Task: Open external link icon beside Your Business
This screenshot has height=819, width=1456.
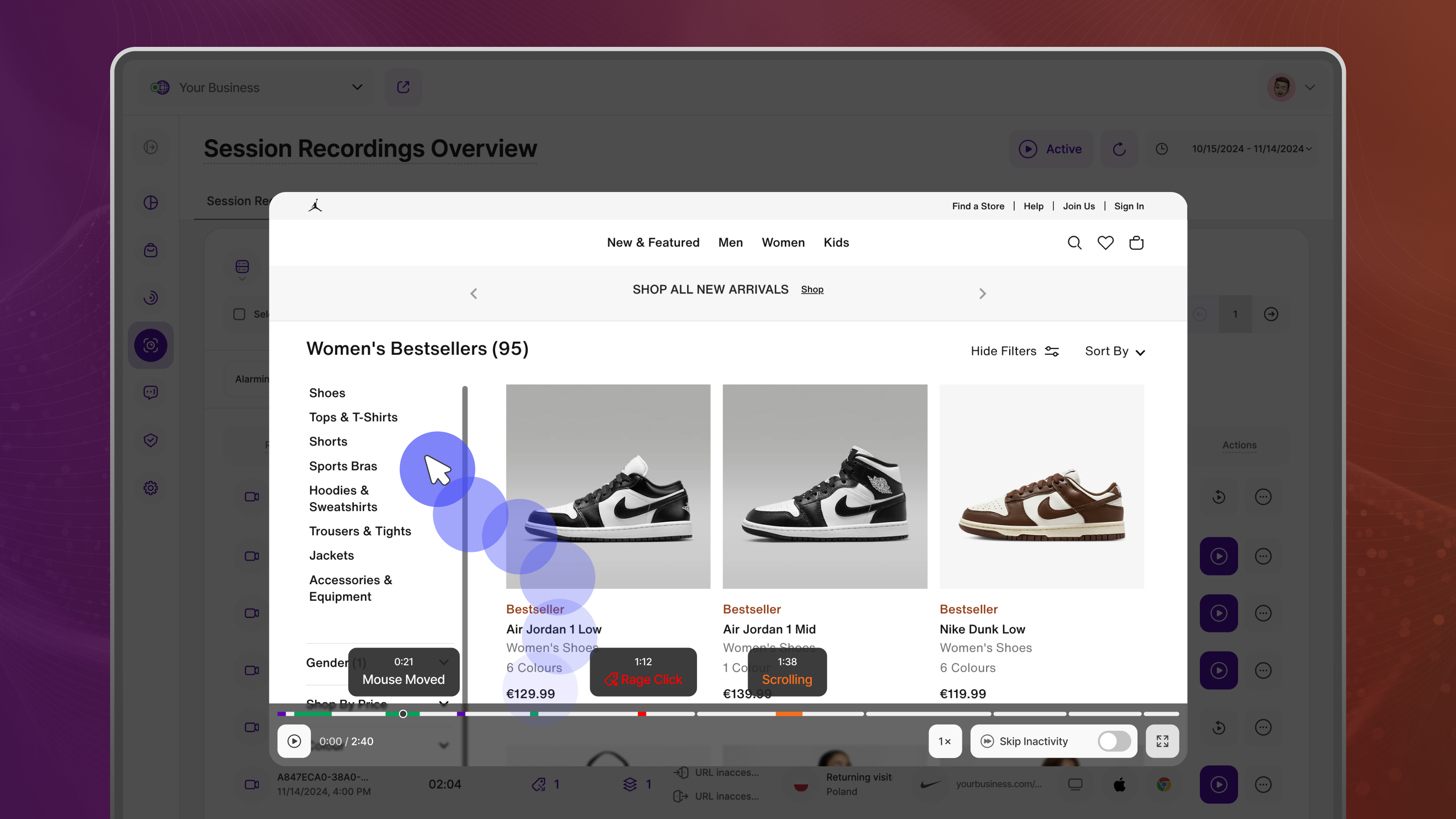Action: pyautogui.click(x=403, y=87)
